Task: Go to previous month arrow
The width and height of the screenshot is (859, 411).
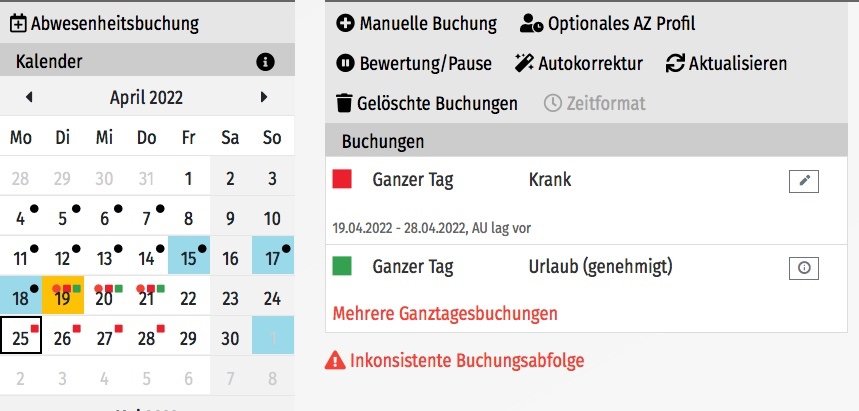Action: (29, 97)
